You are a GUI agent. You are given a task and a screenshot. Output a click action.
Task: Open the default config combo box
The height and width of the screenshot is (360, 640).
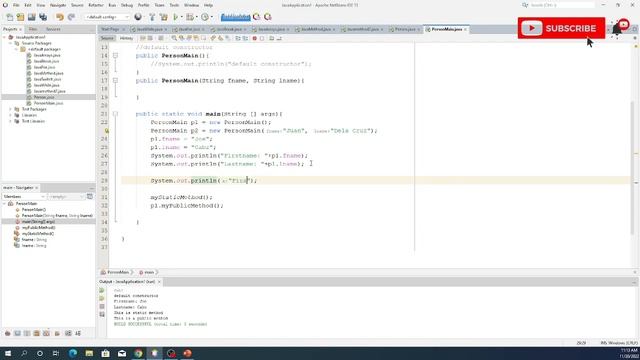(107, 17)
